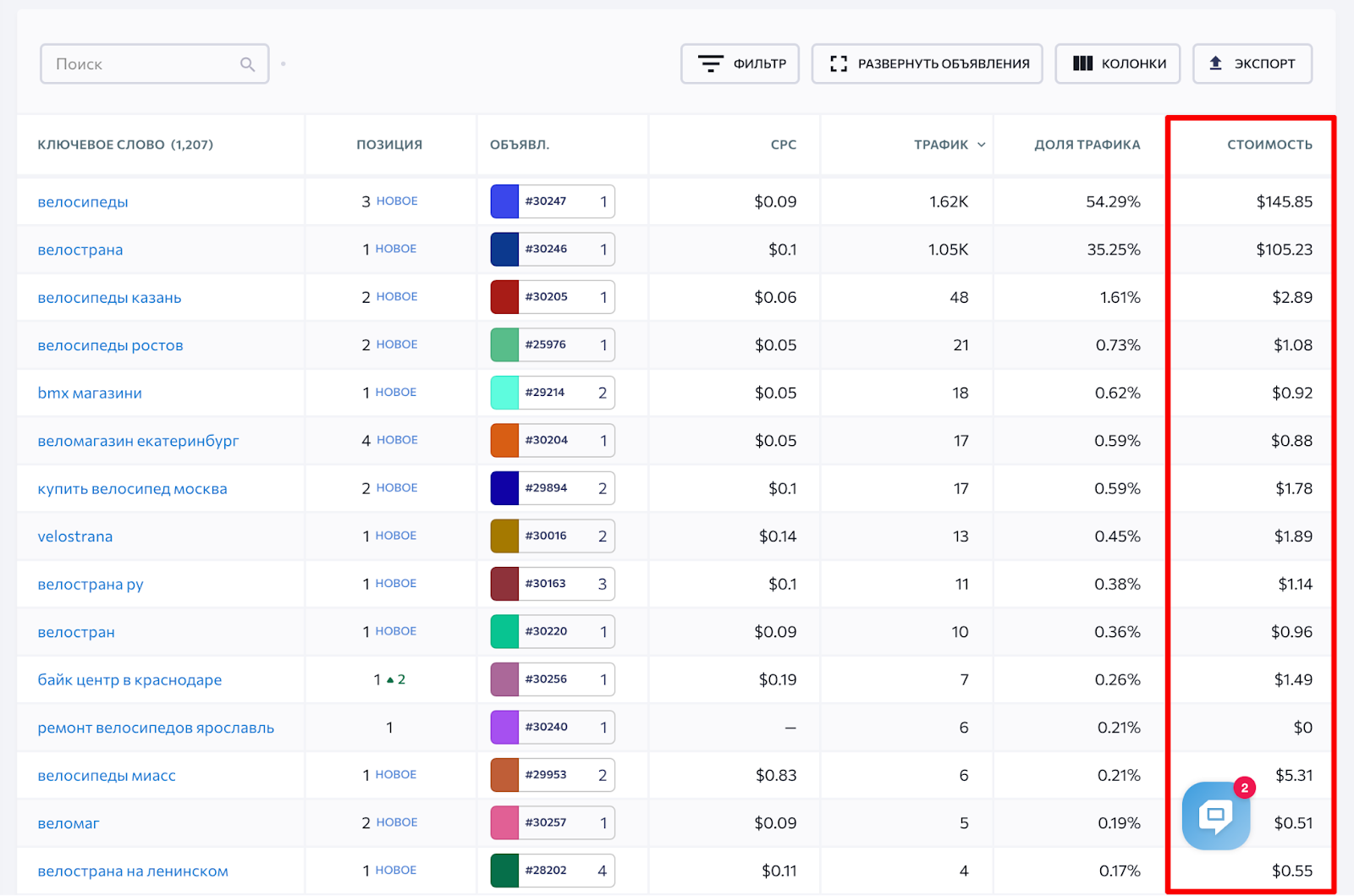Sort by Ключевое слово header

(x=125, y=145)
